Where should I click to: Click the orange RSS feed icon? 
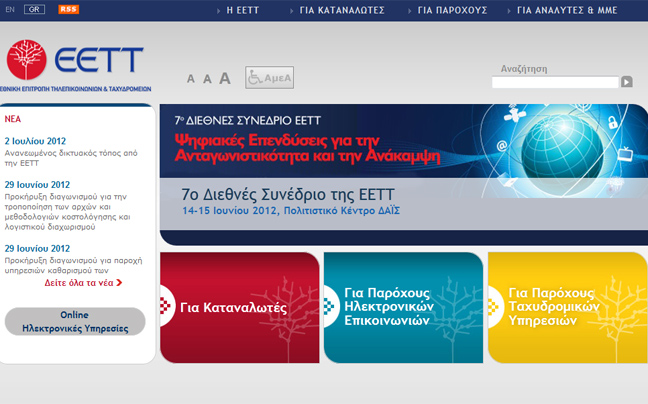pyautogui.click(x=69, y=9)
